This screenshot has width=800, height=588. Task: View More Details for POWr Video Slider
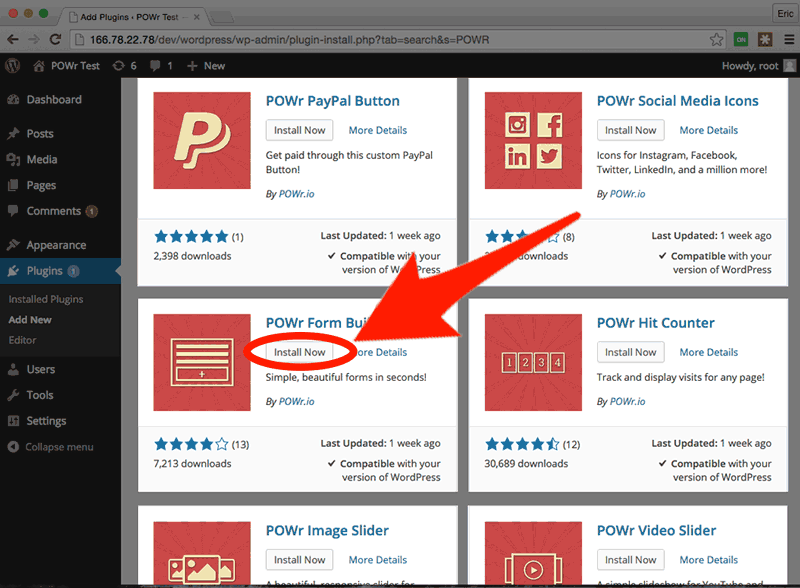709,560
